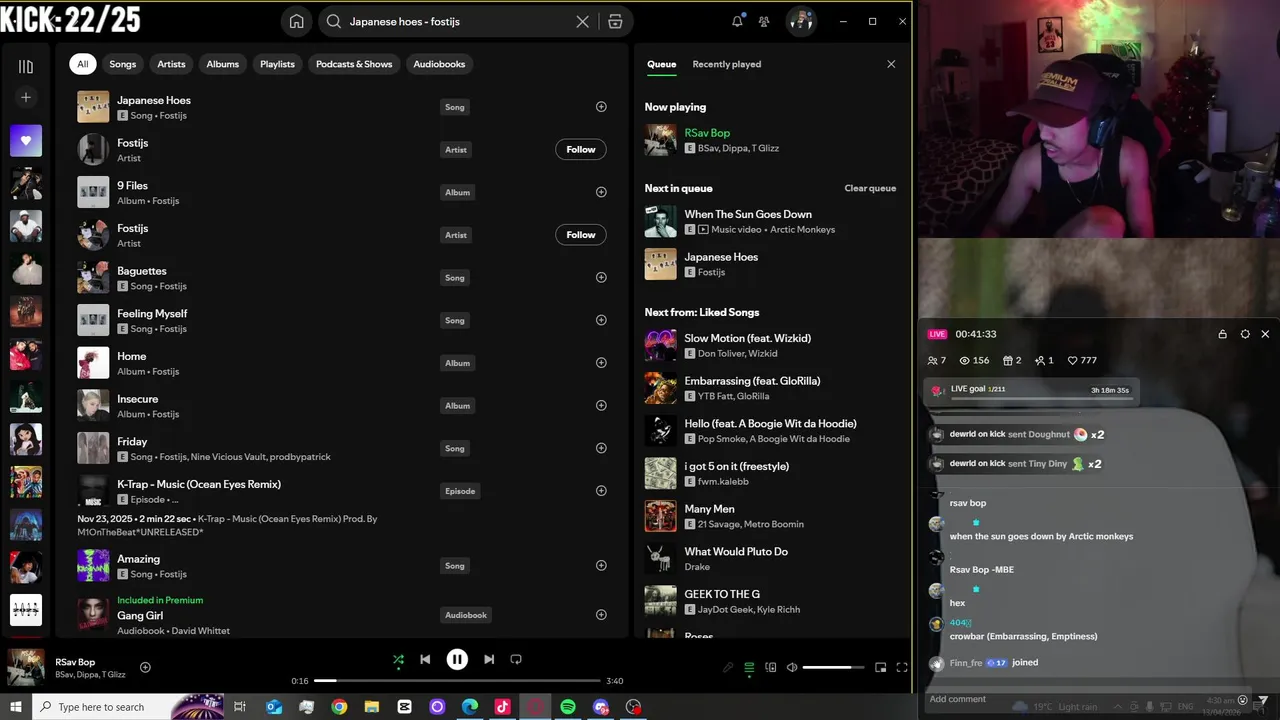The height and width of the screenshot is (720, 1280).
Task: Add Feeling Myself to Liked Songs
Action: pos(601,320)
